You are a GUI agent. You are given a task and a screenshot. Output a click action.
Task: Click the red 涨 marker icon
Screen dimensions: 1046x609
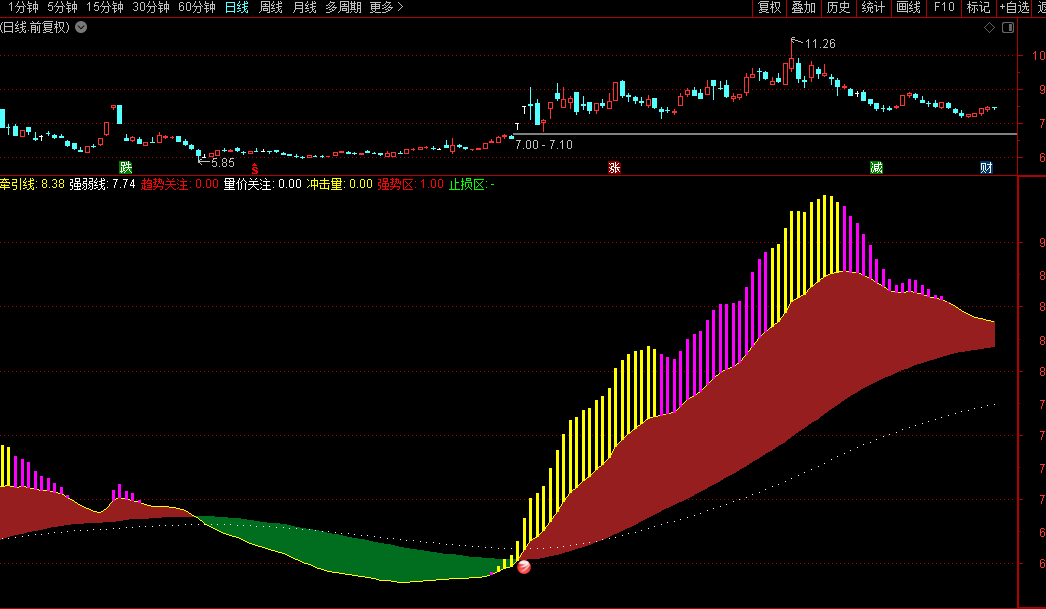(x=614, y=167)
